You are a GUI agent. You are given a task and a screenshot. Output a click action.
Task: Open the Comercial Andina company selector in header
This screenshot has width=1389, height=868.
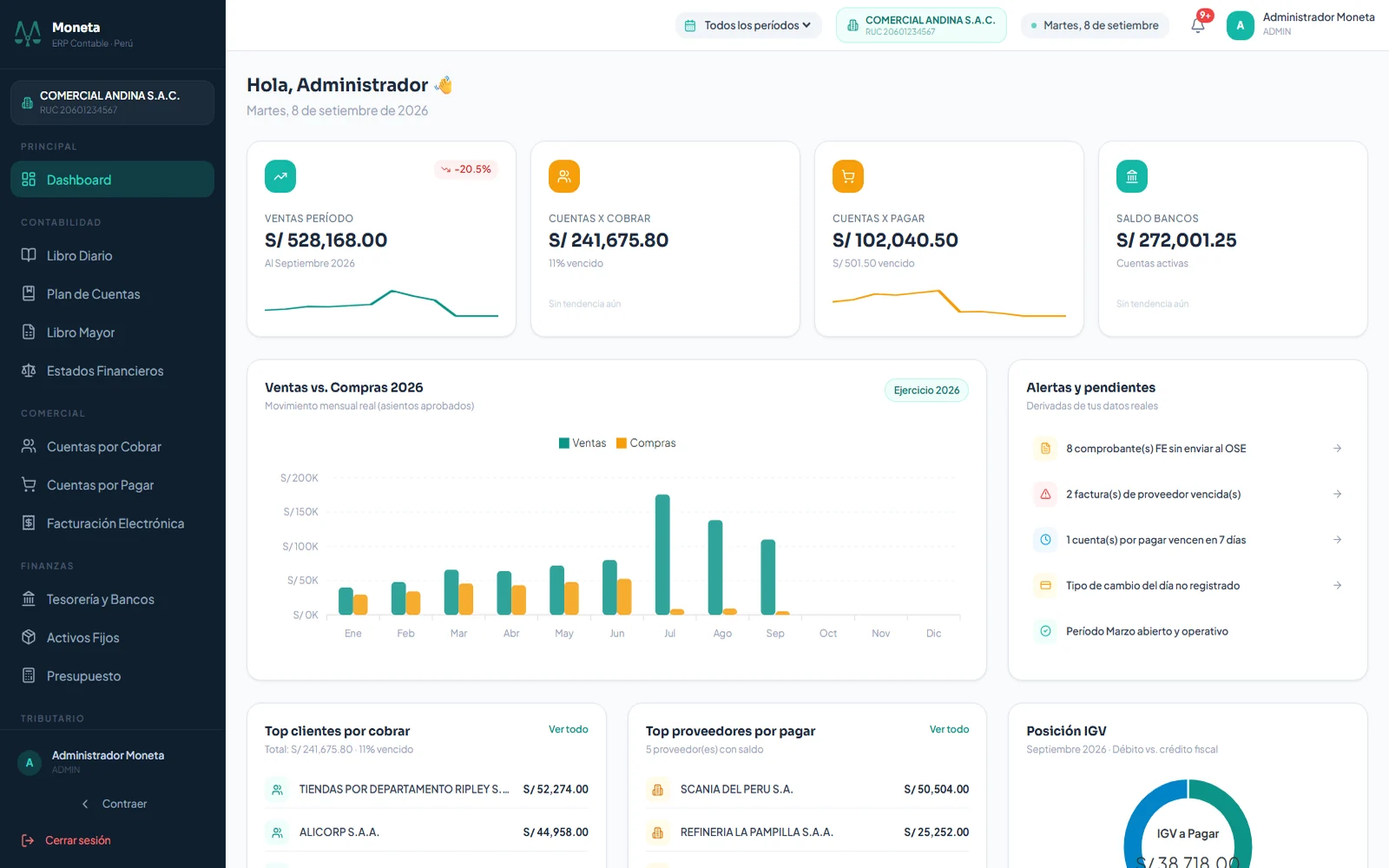(x=921, y=25)
